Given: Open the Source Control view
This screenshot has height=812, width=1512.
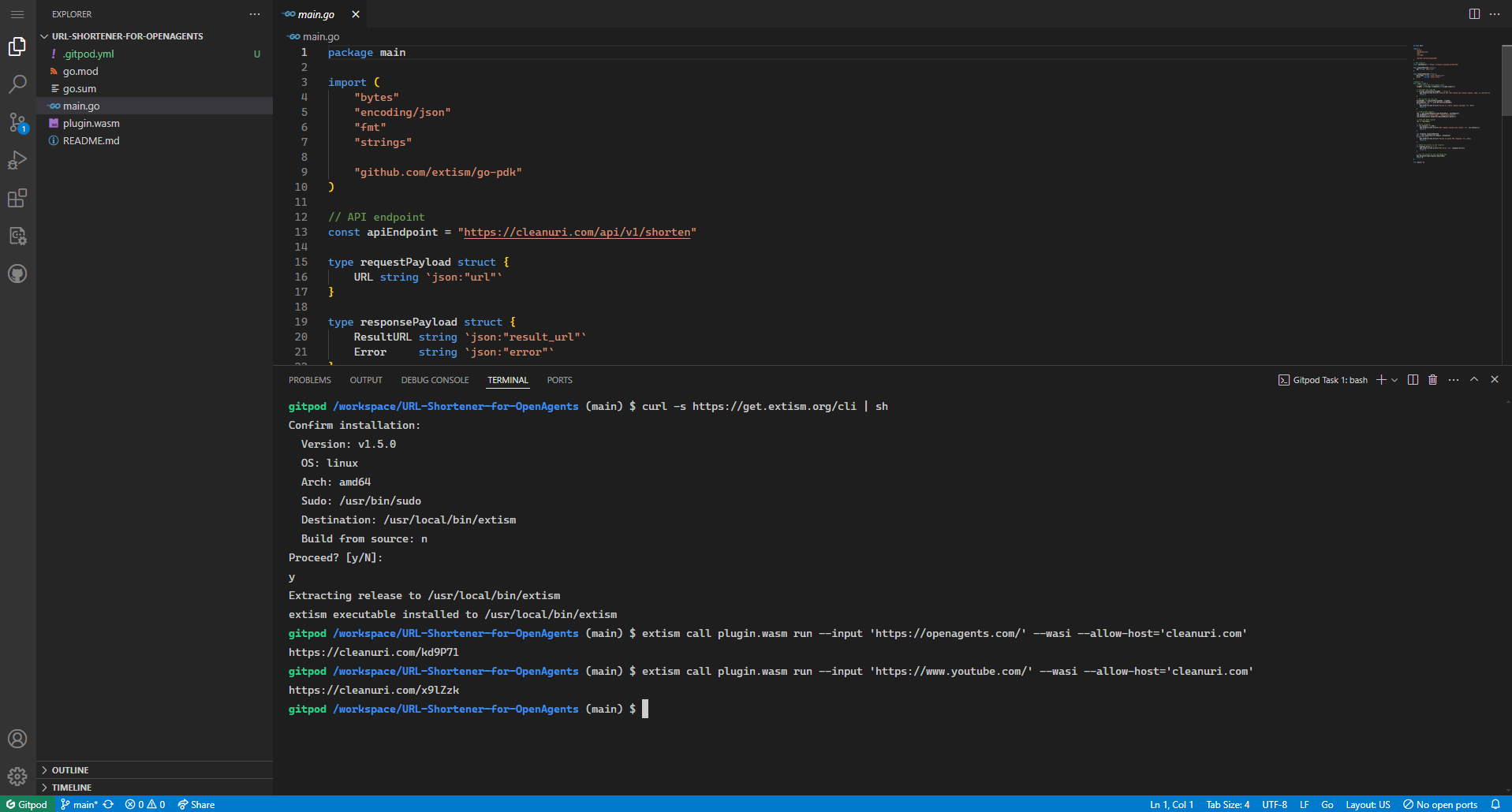Looking at the screenshot, I should click(17, 122).
